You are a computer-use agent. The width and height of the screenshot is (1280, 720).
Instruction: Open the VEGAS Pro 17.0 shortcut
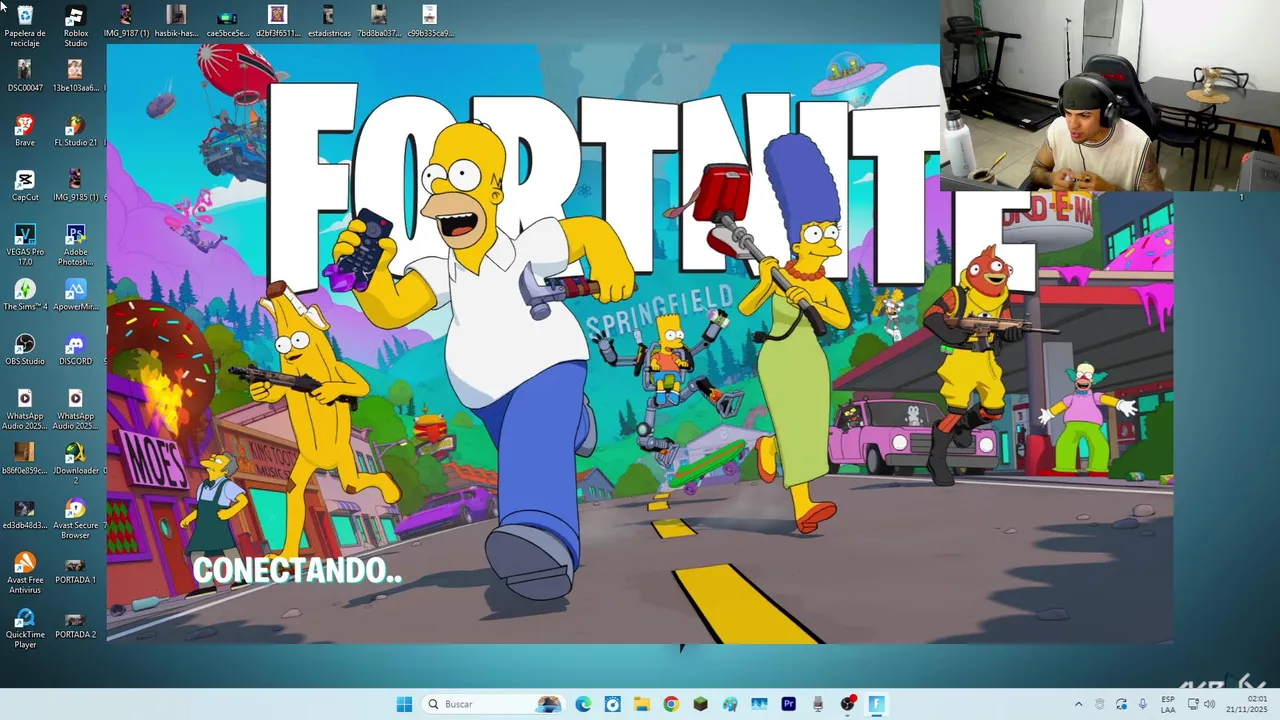tap(25, 245)
